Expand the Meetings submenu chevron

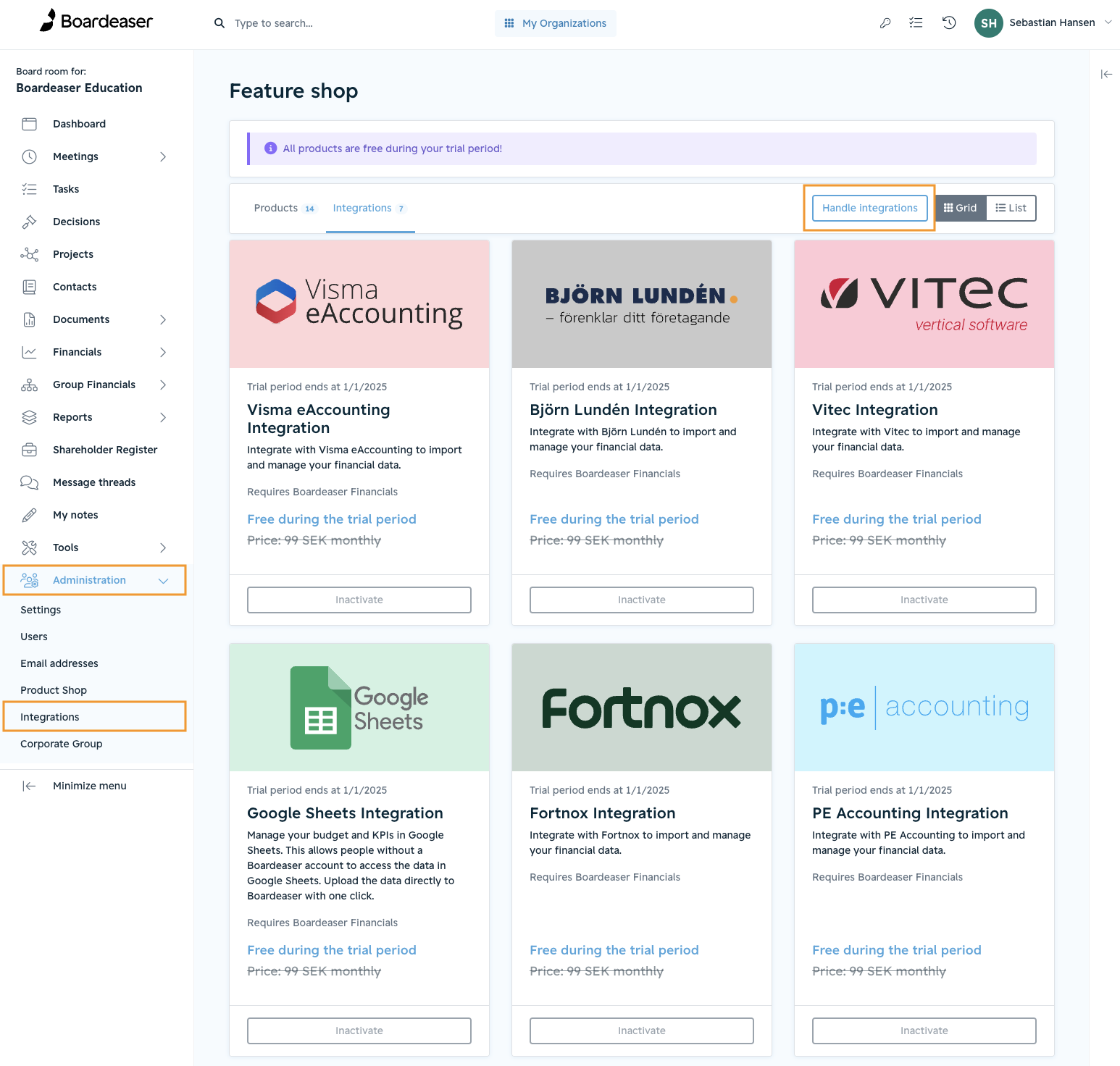tap(163, 156)
